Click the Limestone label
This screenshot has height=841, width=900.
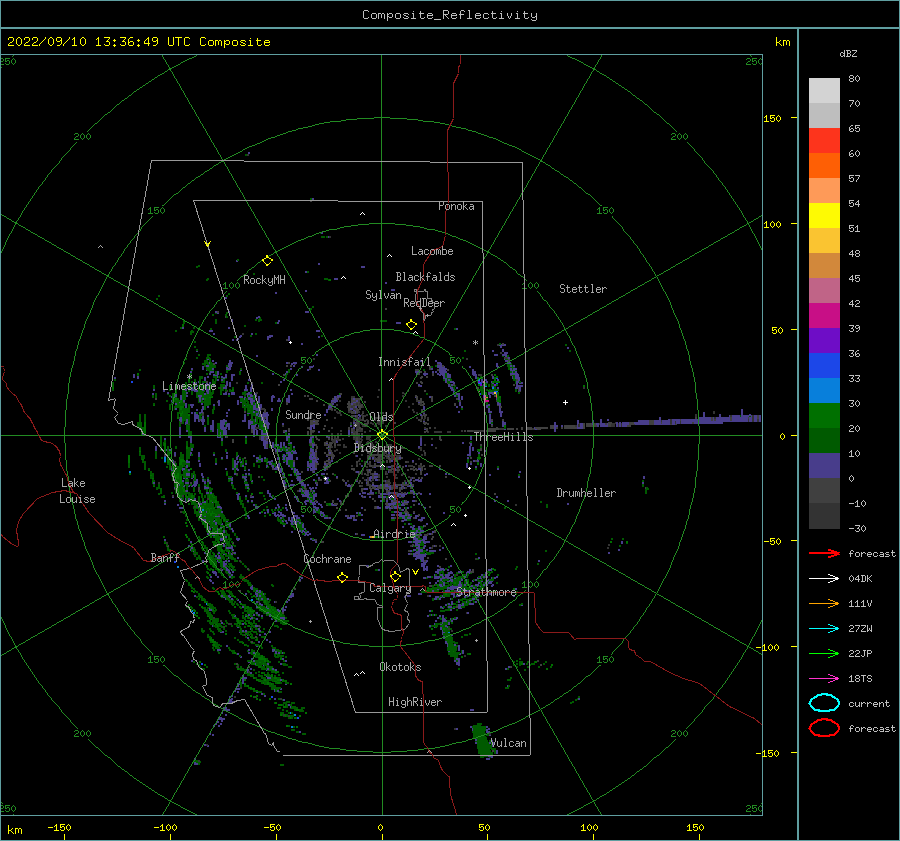point(189,386)
